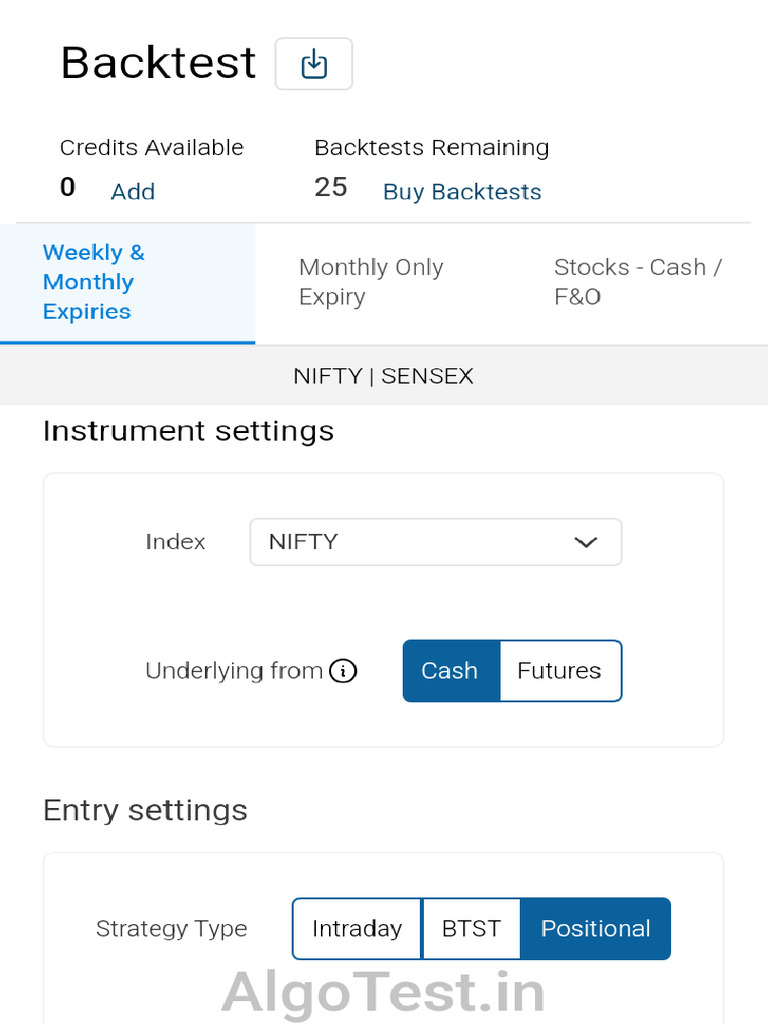The height and width of the screenshot is (1024, 768).
Task: Pick Positional strategy type
Action: click(x=595, y=929)
